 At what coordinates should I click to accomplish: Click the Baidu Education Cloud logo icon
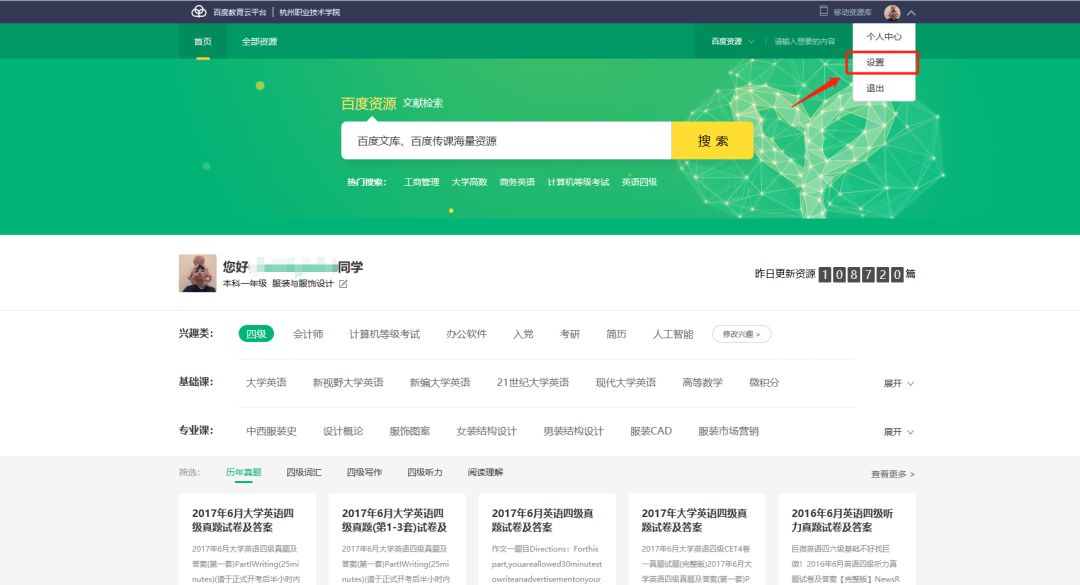pos(198,12)
